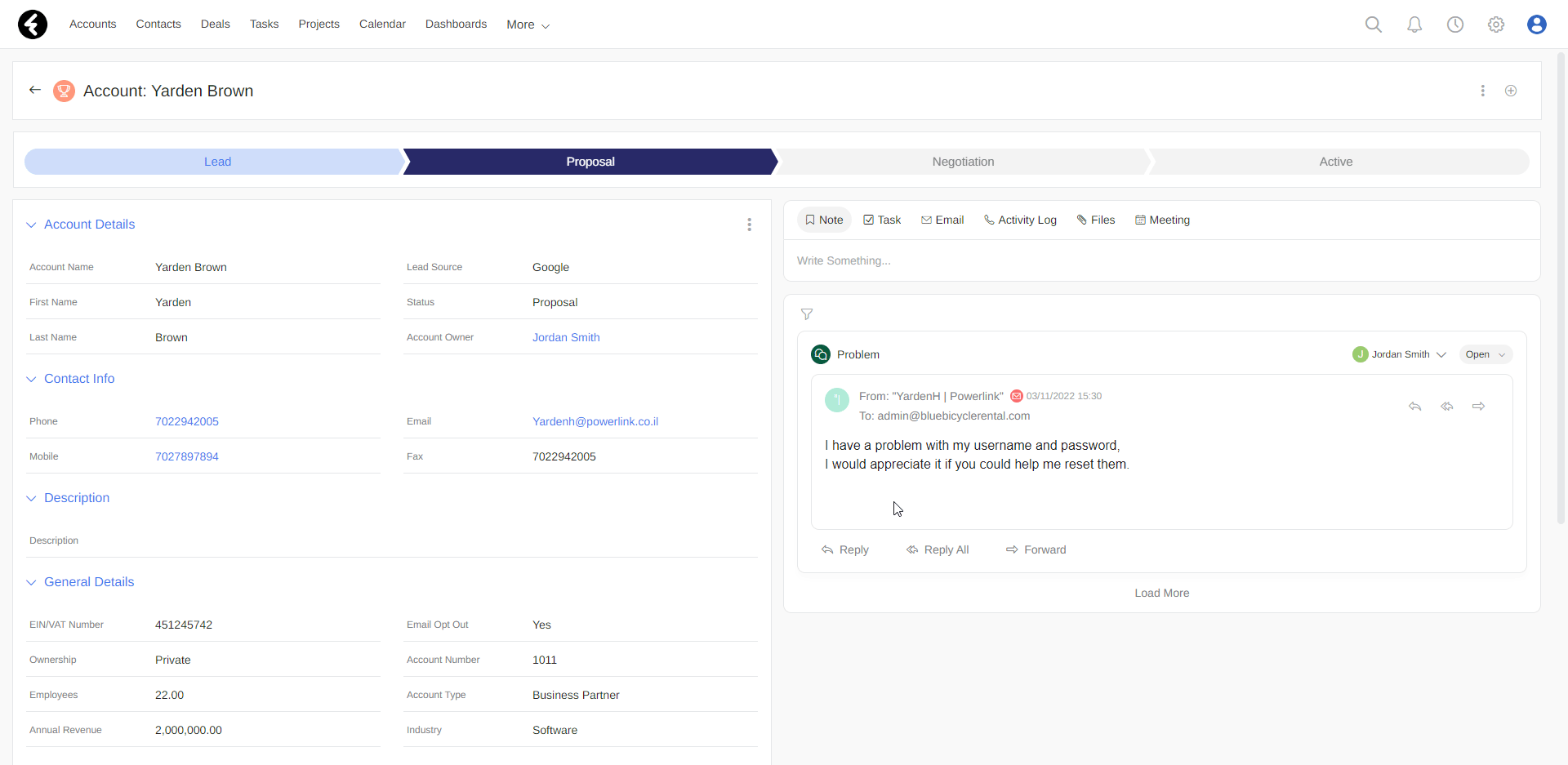This screenshot has height=765, width=1568.
Task: Click the Load More button
Action: tap(1161, 593)
